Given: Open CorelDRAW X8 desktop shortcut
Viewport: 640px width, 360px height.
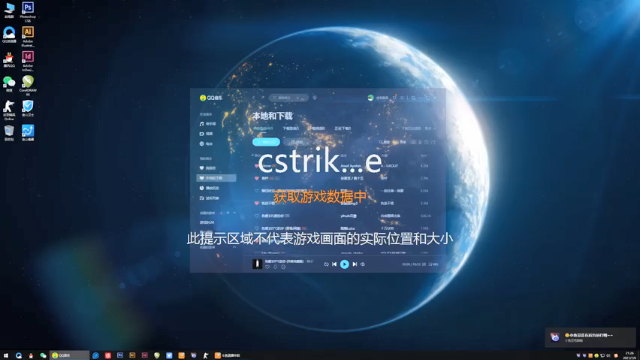Looking at the screenshot, I should (28, 86).
